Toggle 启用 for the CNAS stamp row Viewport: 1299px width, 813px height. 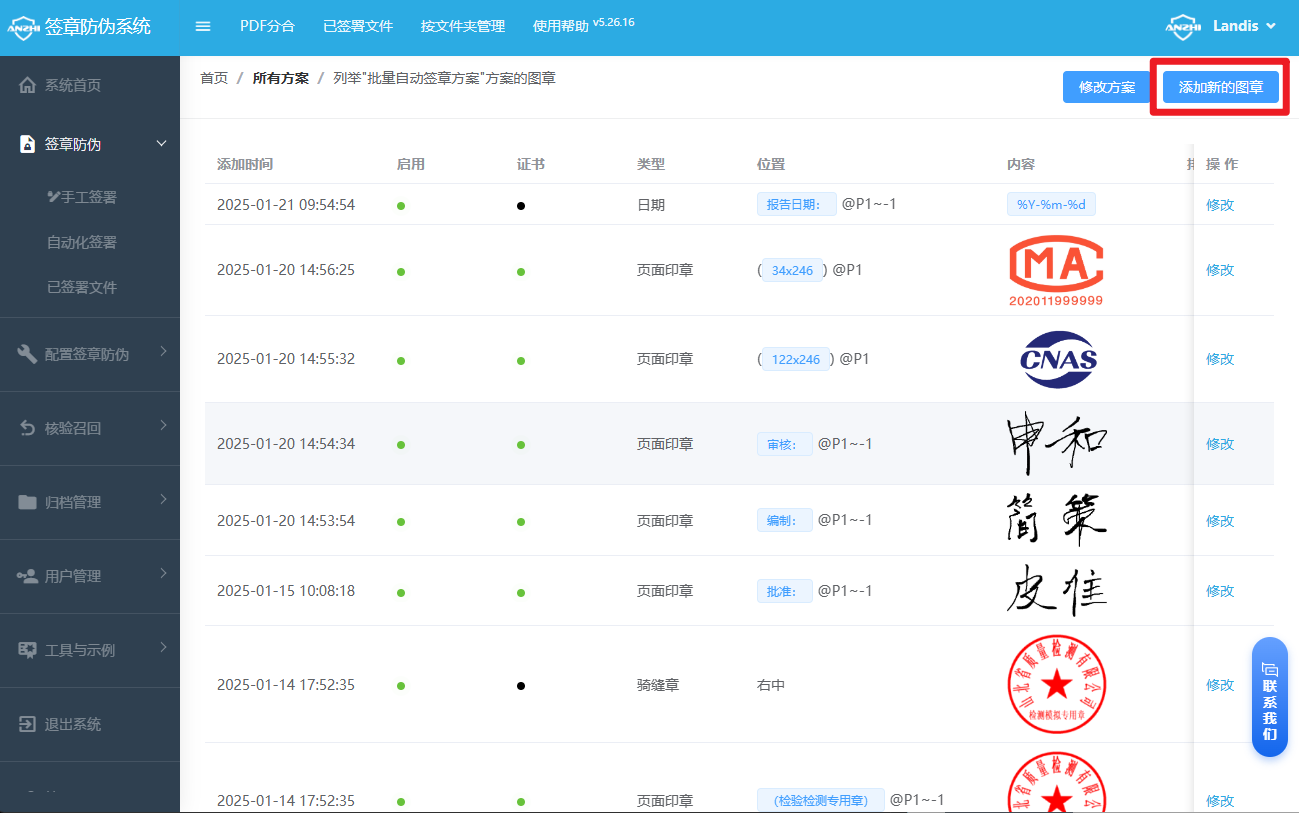point(400,359)
